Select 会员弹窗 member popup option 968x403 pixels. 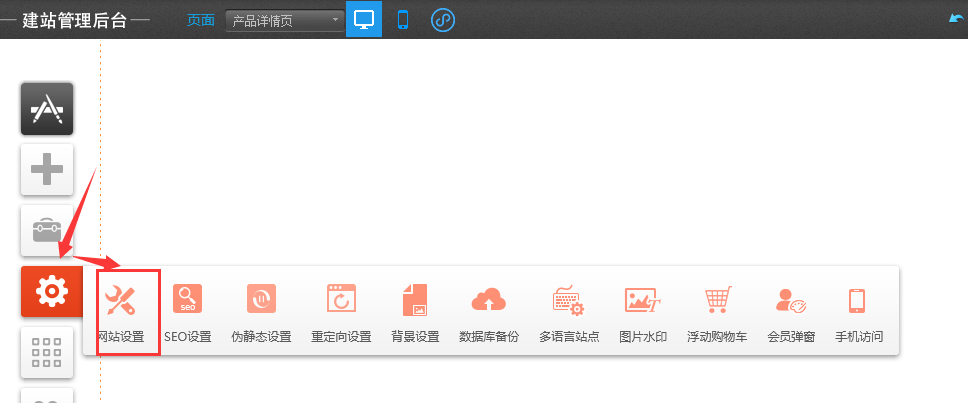coord(791,311)
